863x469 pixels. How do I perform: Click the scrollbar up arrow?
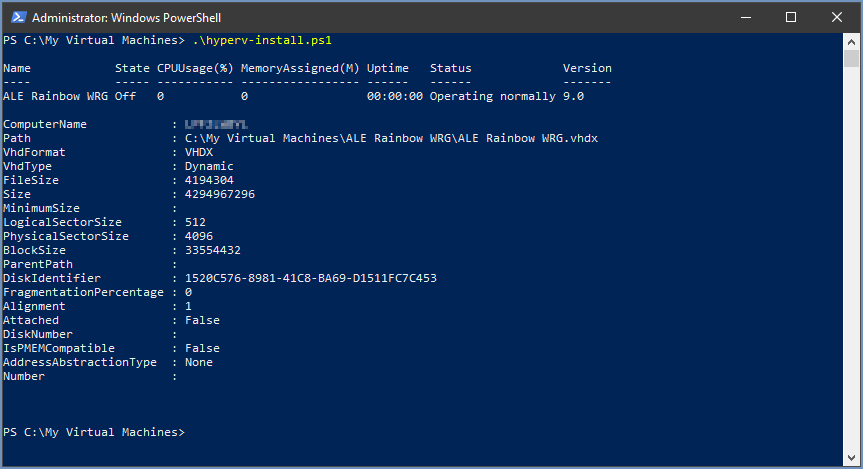[851, 42]
